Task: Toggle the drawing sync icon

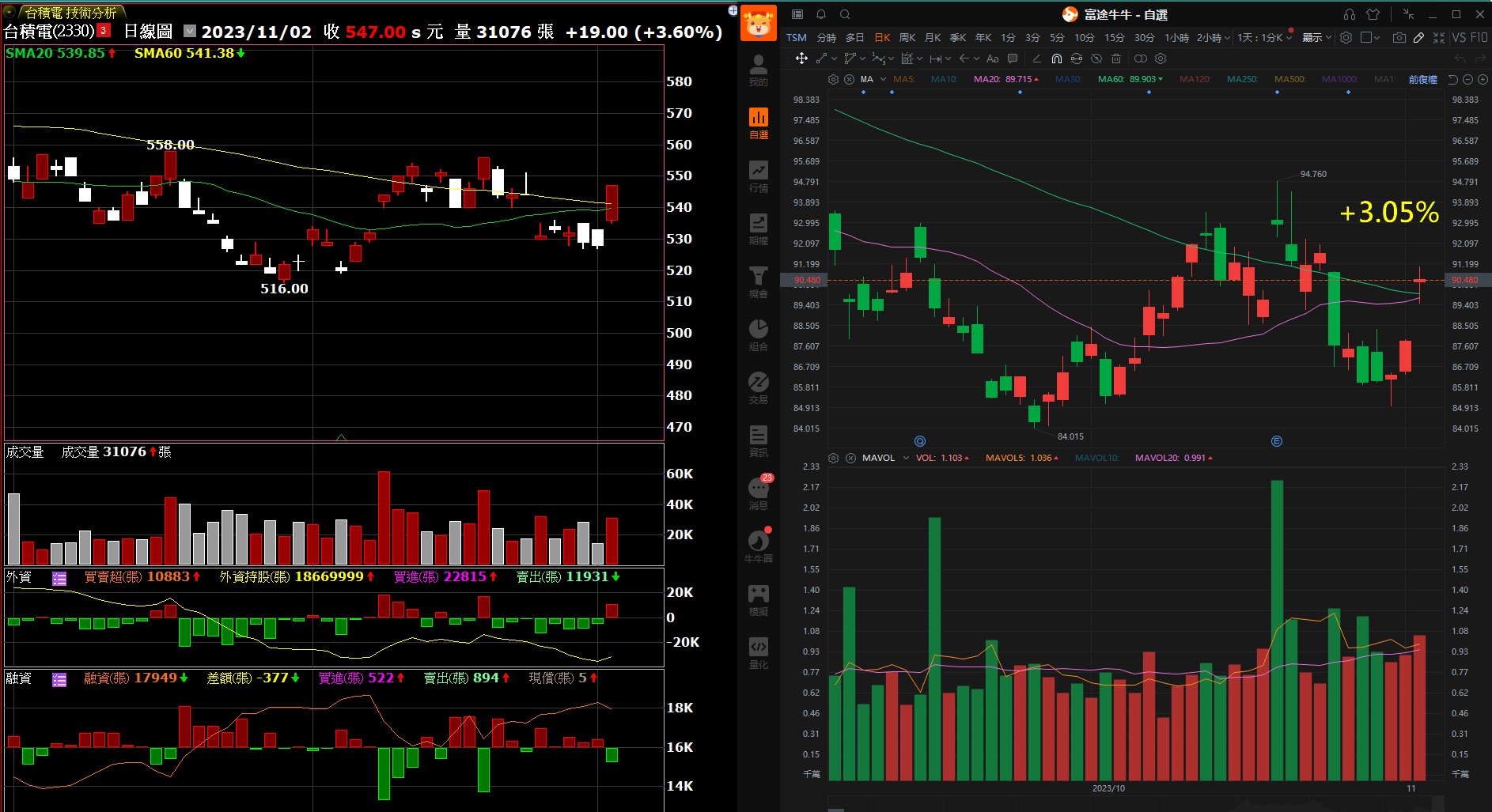Action: (1077, 59)
